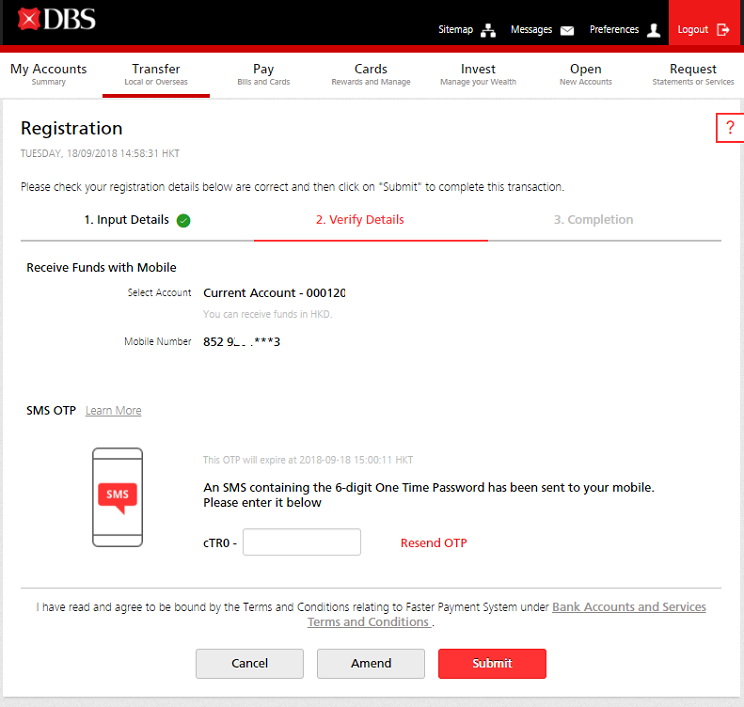Viewport: 744px width, 707px height.
Task: Open the Messages envelope icon
Action: [x=567, y=30]
